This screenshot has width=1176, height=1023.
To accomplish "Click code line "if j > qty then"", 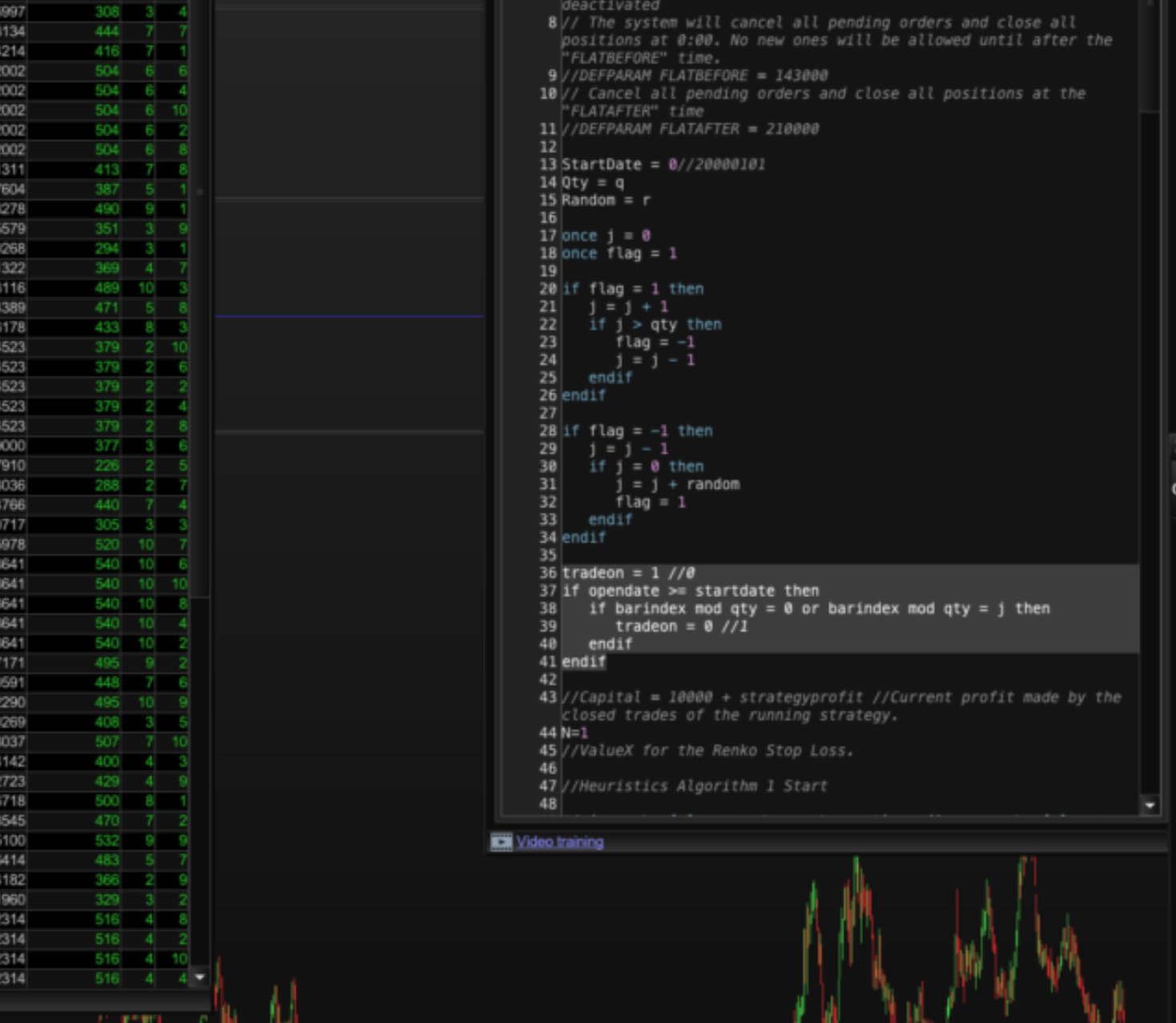I will [x=655, y=324].
